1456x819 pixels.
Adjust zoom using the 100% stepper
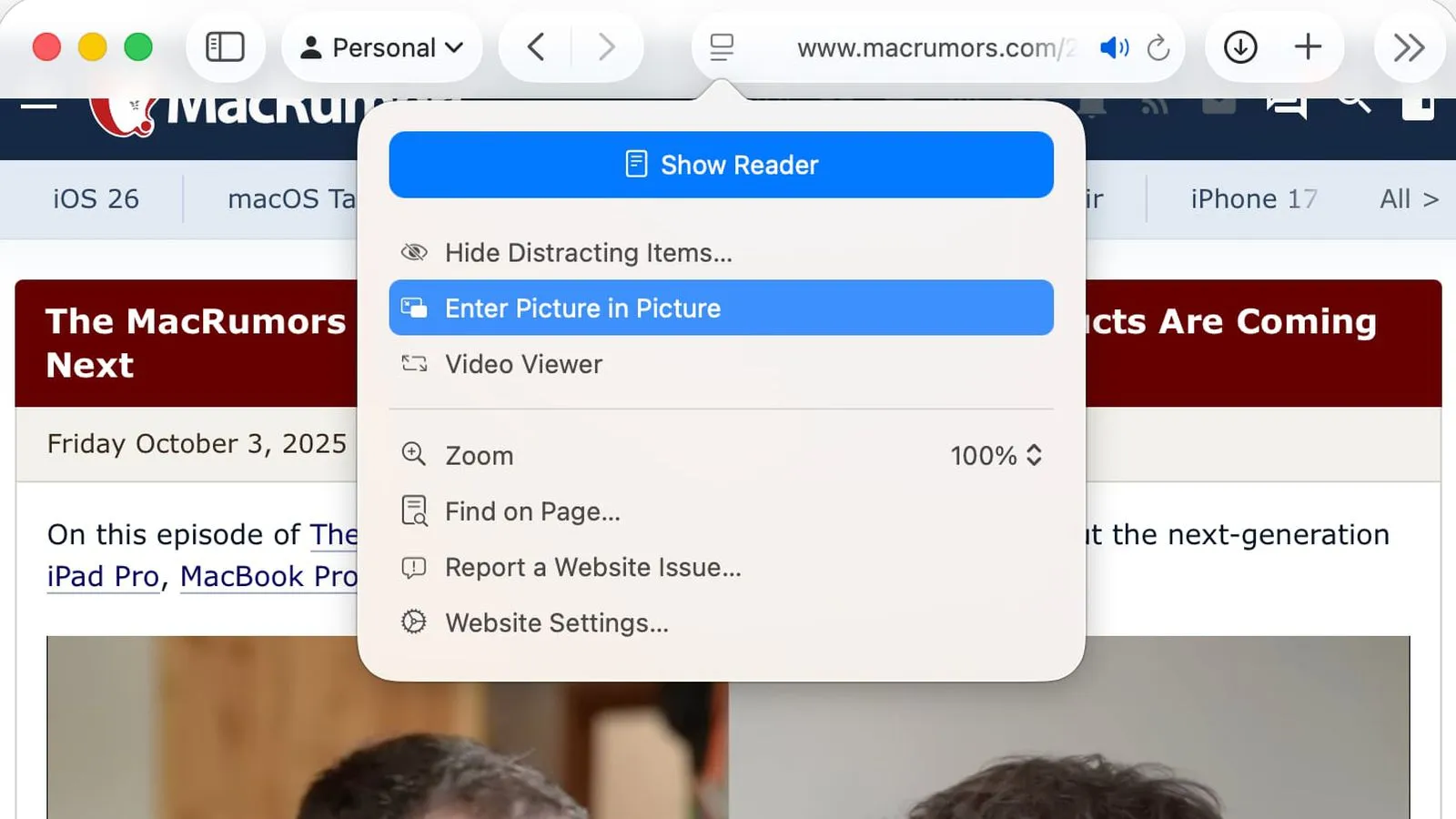996,455
